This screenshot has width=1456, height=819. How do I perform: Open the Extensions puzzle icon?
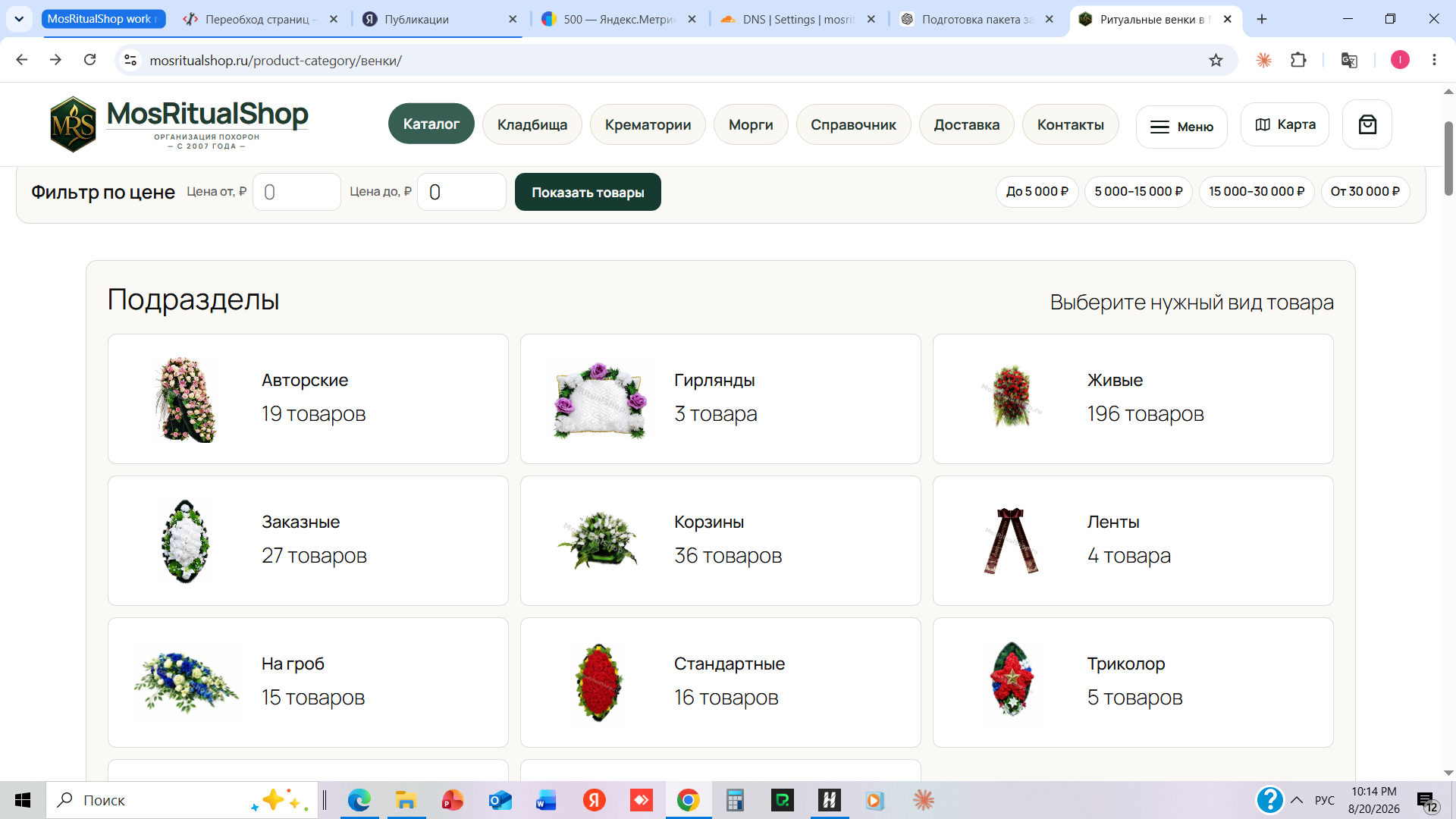point(1298,60)
